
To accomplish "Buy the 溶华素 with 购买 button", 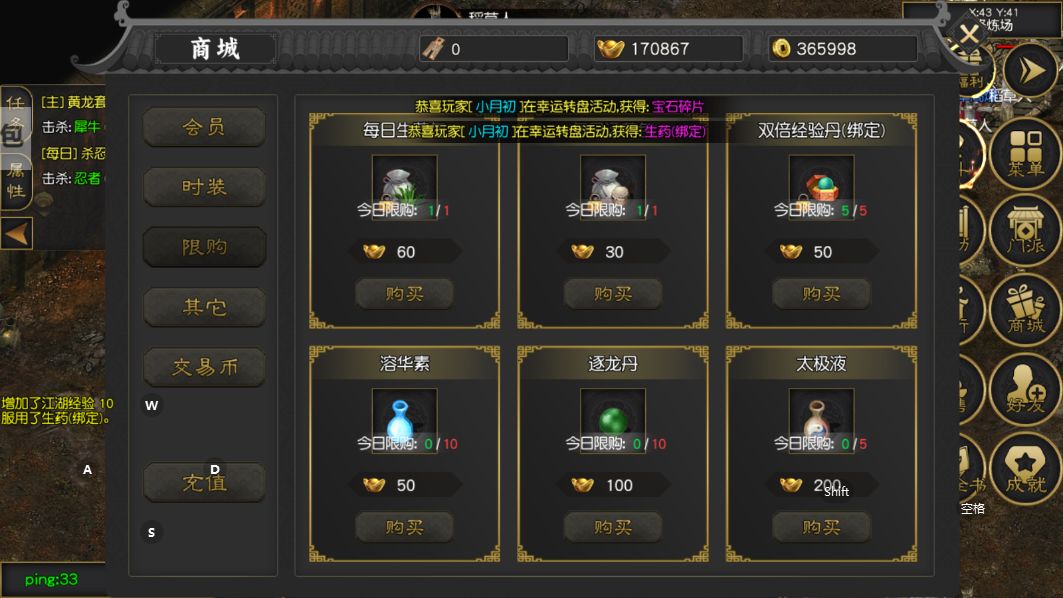I will tap(404, 527).
